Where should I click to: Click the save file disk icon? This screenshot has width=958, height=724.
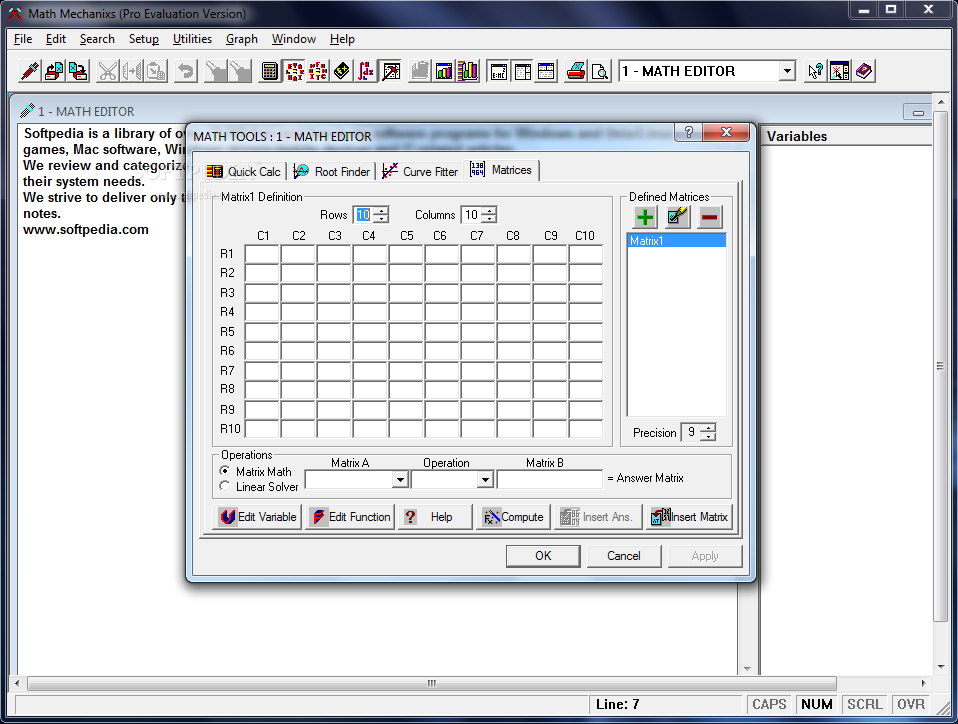[78, 71]
